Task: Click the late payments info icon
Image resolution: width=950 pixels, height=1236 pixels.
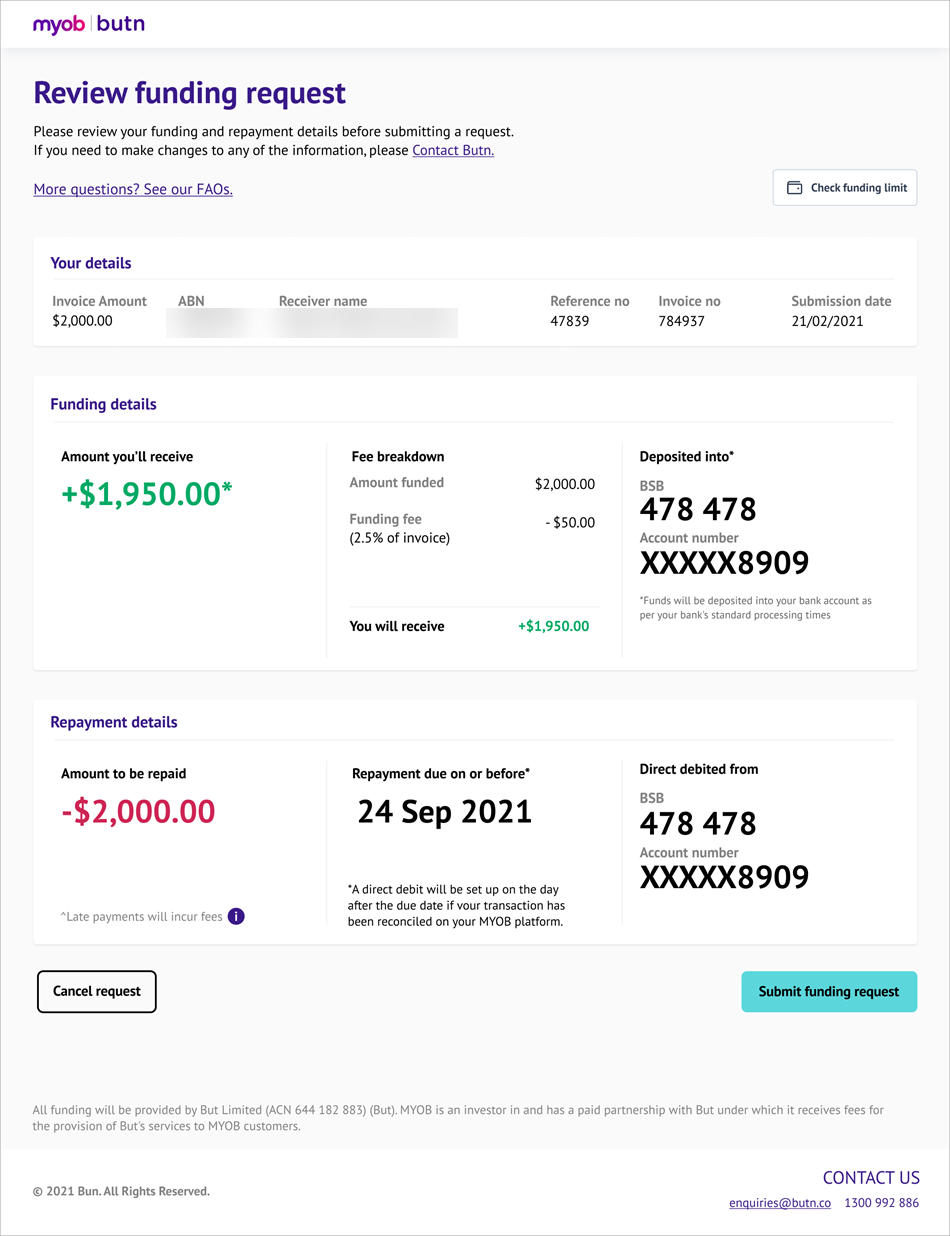Action: [x=236, y=916]
